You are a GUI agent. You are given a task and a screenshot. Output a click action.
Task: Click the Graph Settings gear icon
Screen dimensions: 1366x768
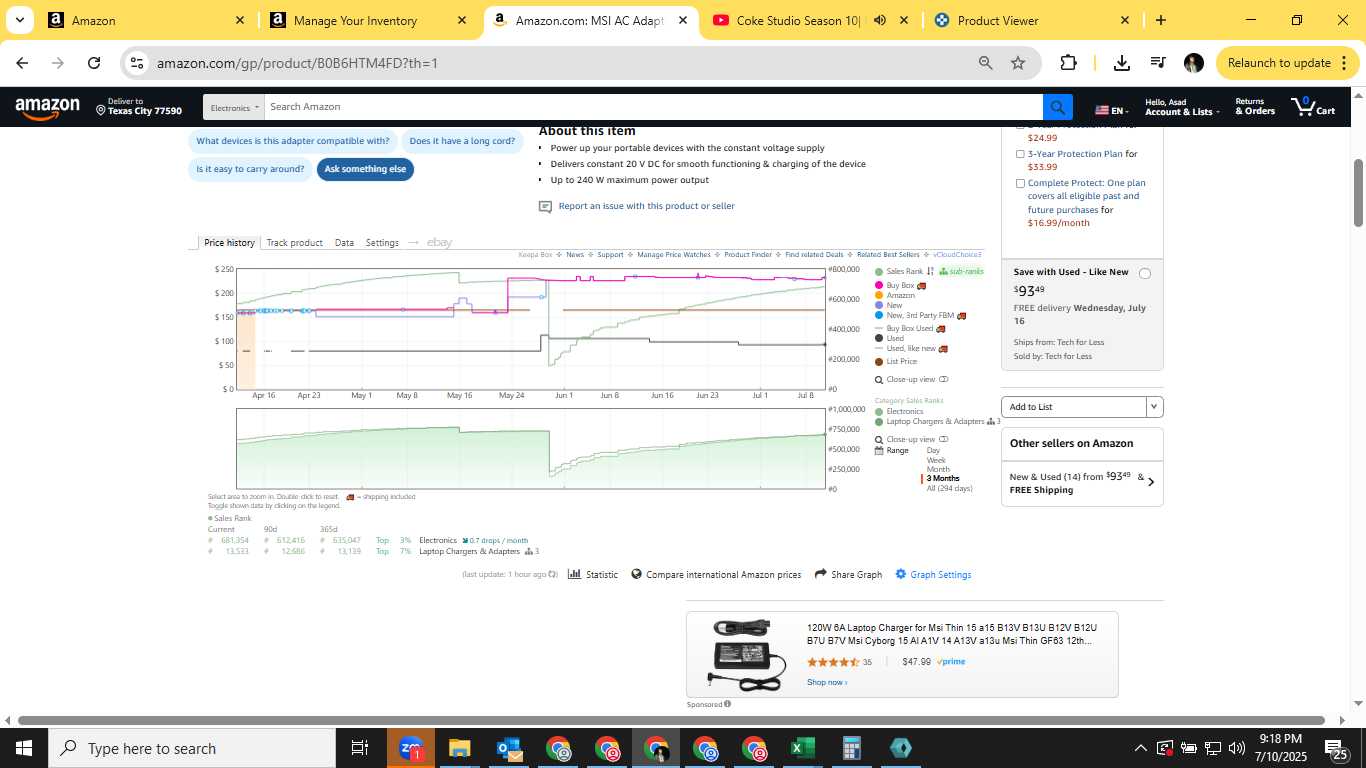pos(901,574)
